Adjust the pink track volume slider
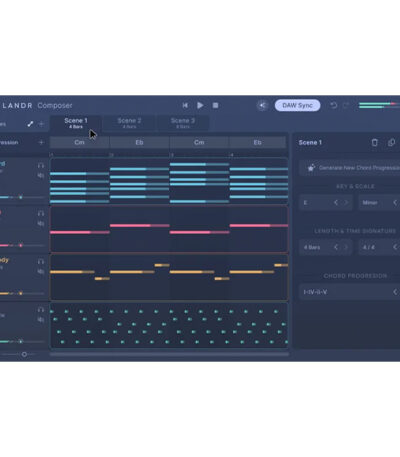The image size is (400, 457). pyautogui.click(x=21, y=245)
